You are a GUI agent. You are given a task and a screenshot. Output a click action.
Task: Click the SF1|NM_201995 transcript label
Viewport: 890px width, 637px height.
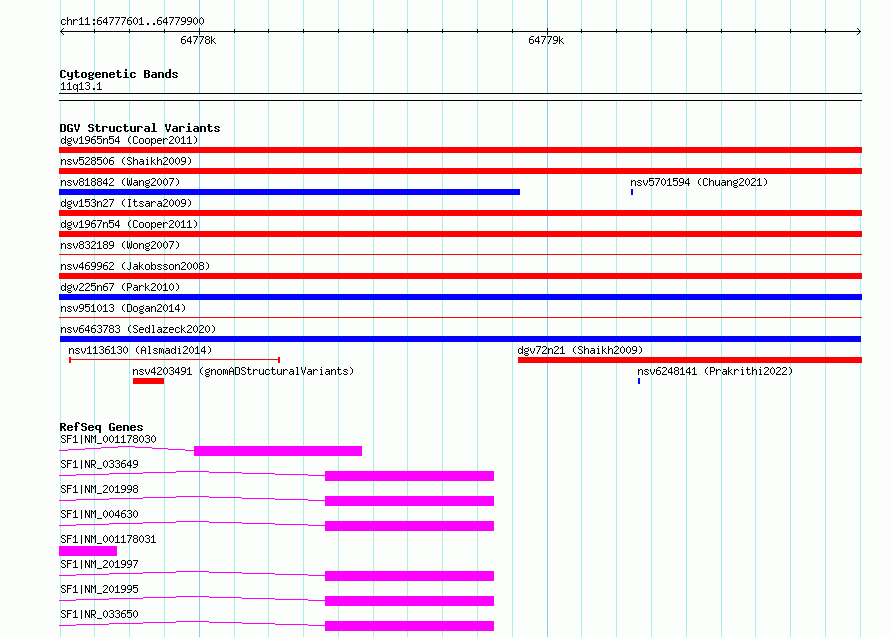point(99,589)
